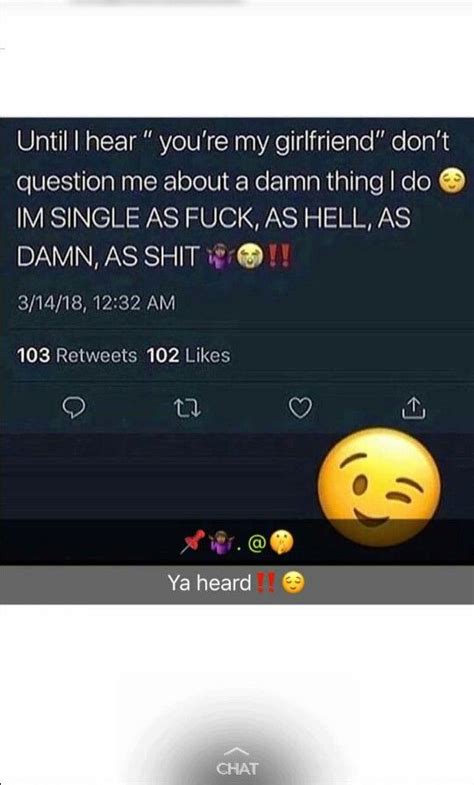This screenshot has height=785, width=474.
Task: Open the 103 Retweets list
Action: point(77,356)
